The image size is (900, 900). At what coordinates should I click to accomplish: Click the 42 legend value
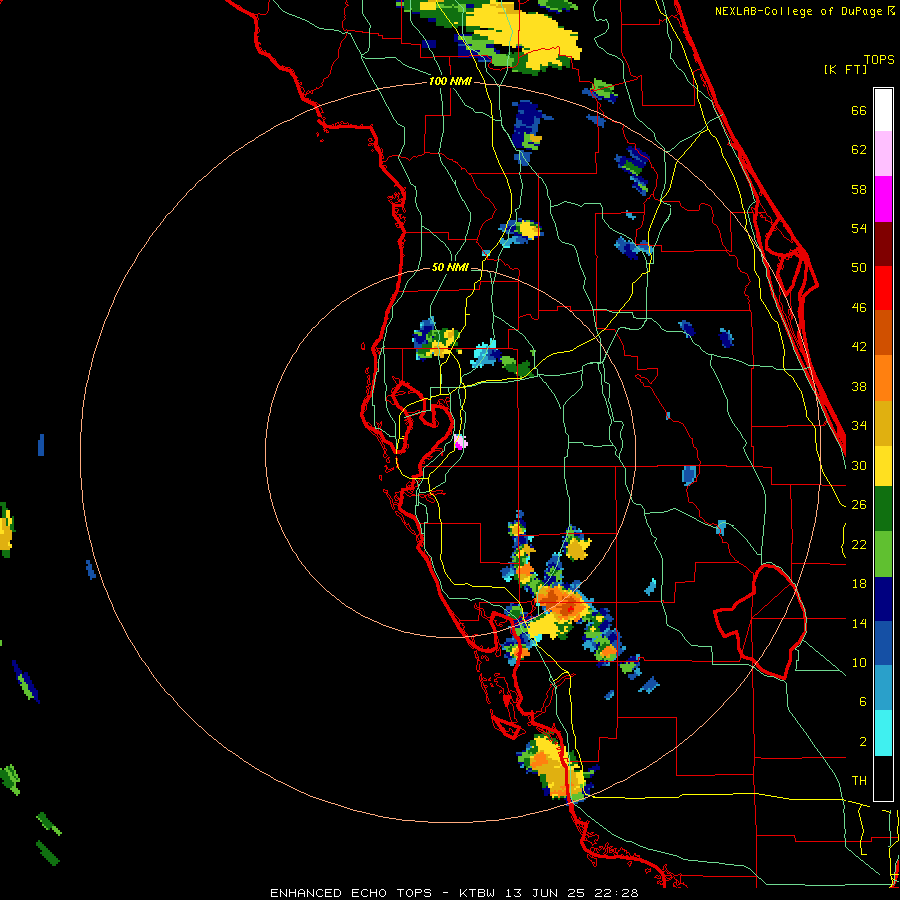pos(859,347)
